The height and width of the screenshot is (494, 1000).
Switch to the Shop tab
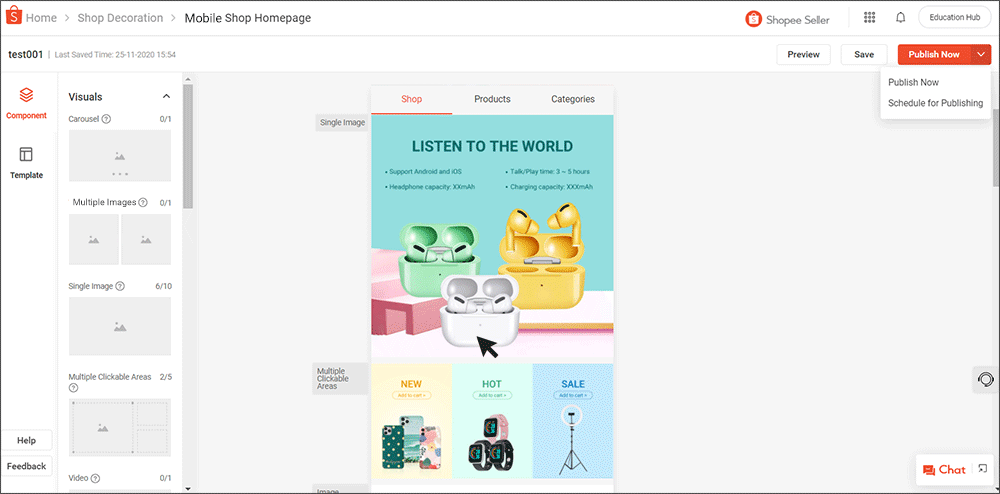pyautogui.click(x=411, y=99)
